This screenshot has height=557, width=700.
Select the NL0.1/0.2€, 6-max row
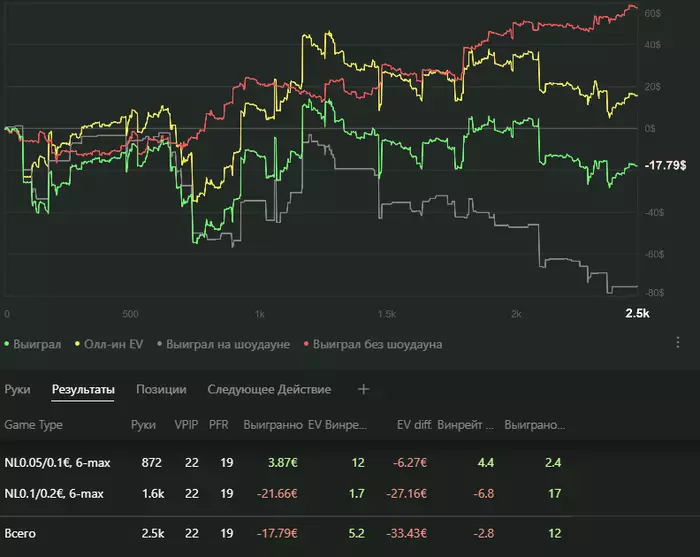54,493
